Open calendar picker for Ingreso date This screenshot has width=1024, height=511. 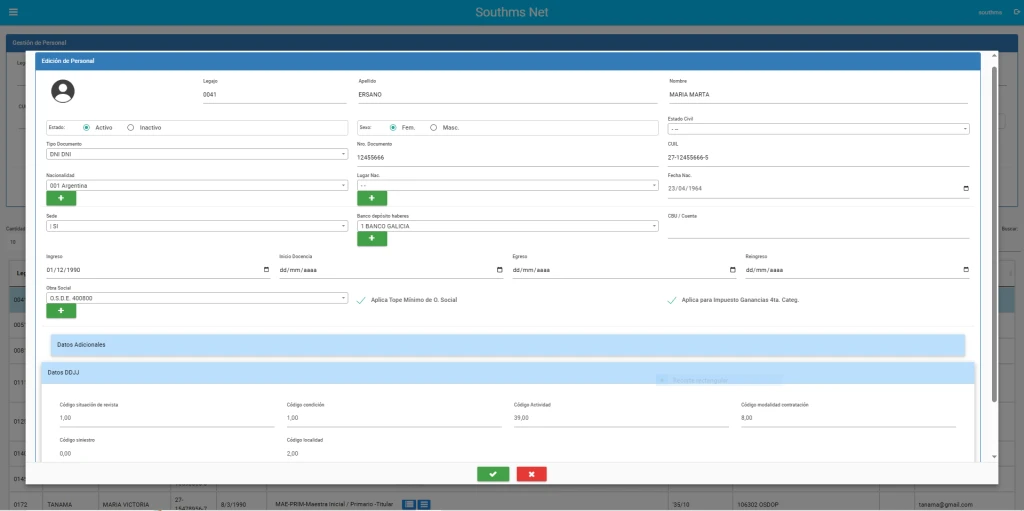[x=266, y=270]
